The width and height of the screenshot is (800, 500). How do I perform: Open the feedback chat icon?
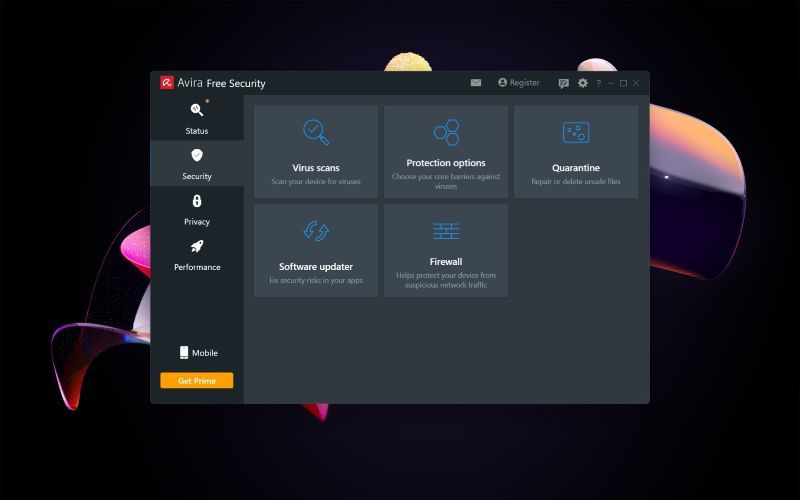563,83
